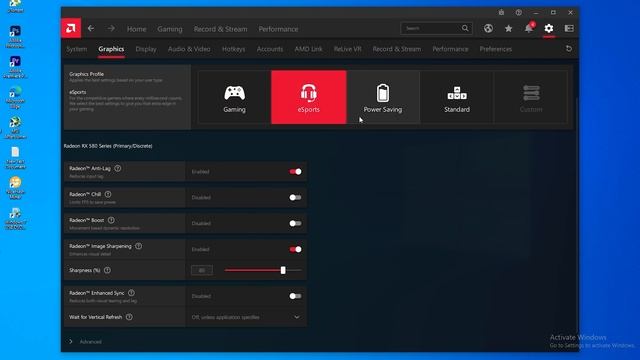
Task: Open the Gaming menu
Action: pyautogui.click(x=170, y=29)
